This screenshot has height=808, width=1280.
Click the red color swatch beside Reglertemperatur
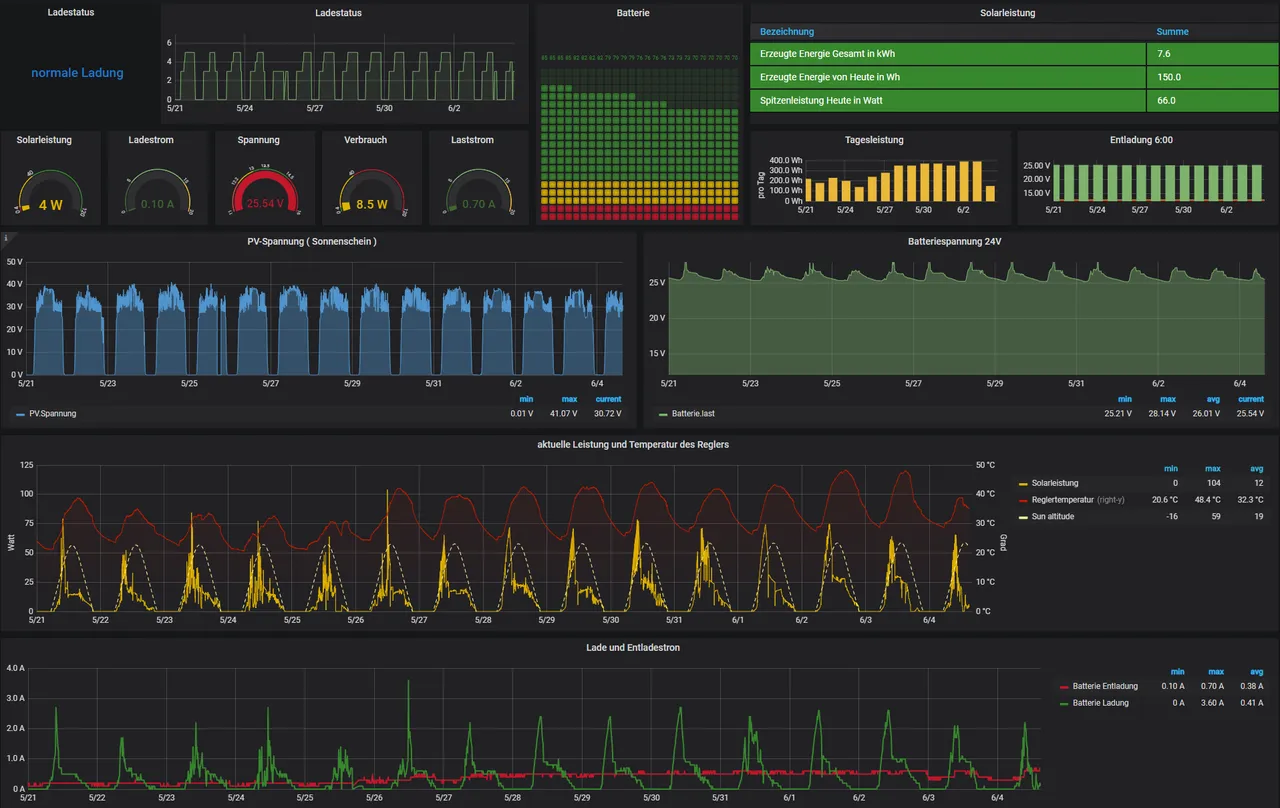(1023, 500)
